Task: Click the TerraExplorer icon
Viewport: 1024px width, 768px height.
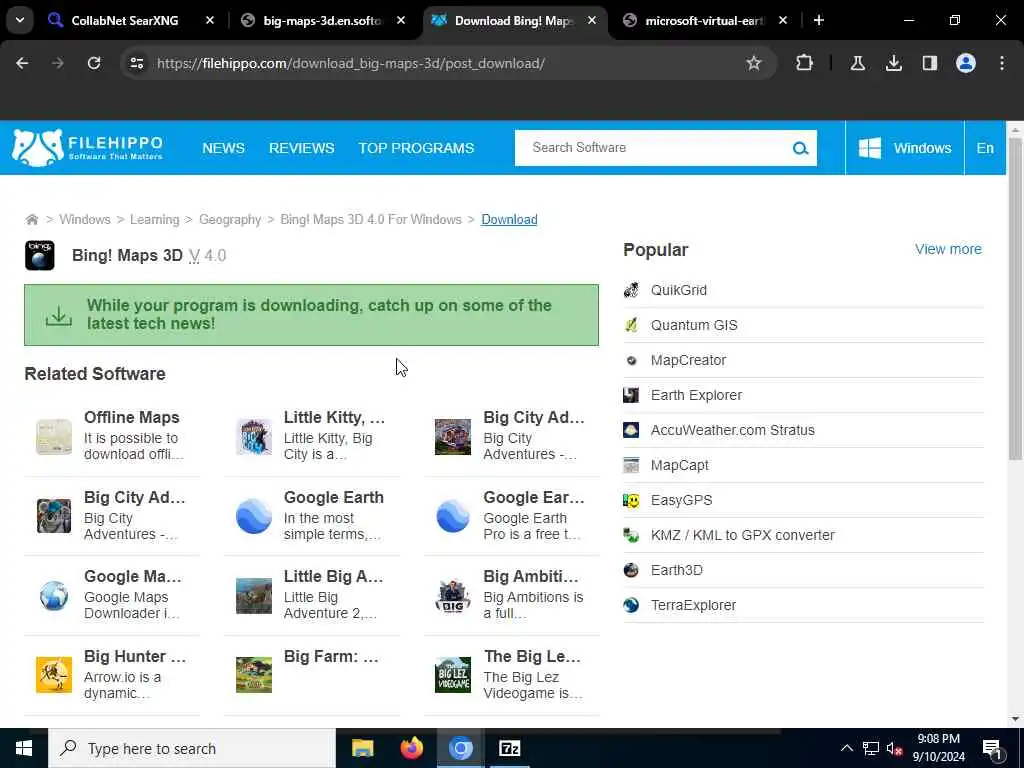Action: 631,605
